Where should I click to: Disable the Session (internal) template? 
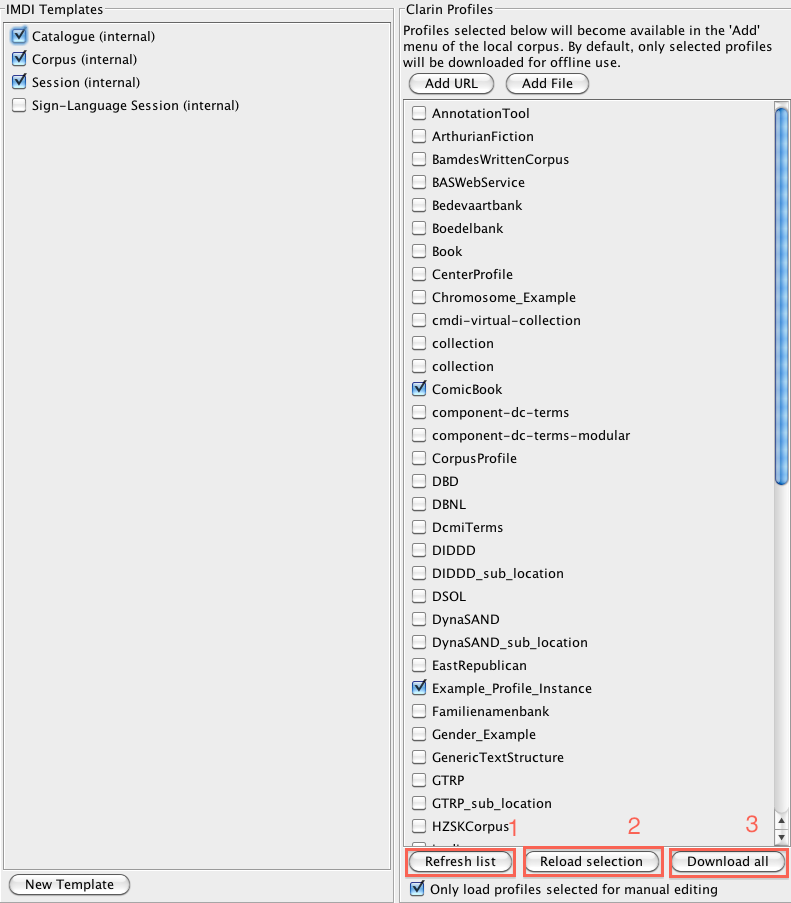19,82
